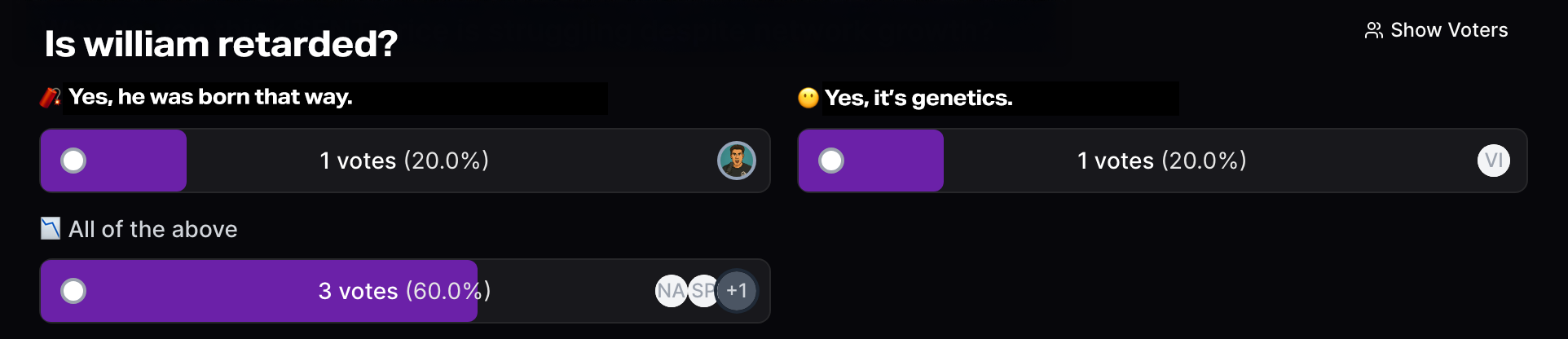Expand the +1 additional voters badge
The width and height of the screenshot is (1568, 339).
pos(737,291)
